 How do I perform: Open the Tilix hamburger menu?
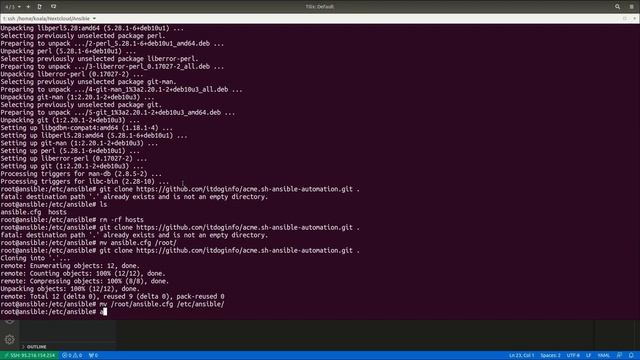(631, 7)
